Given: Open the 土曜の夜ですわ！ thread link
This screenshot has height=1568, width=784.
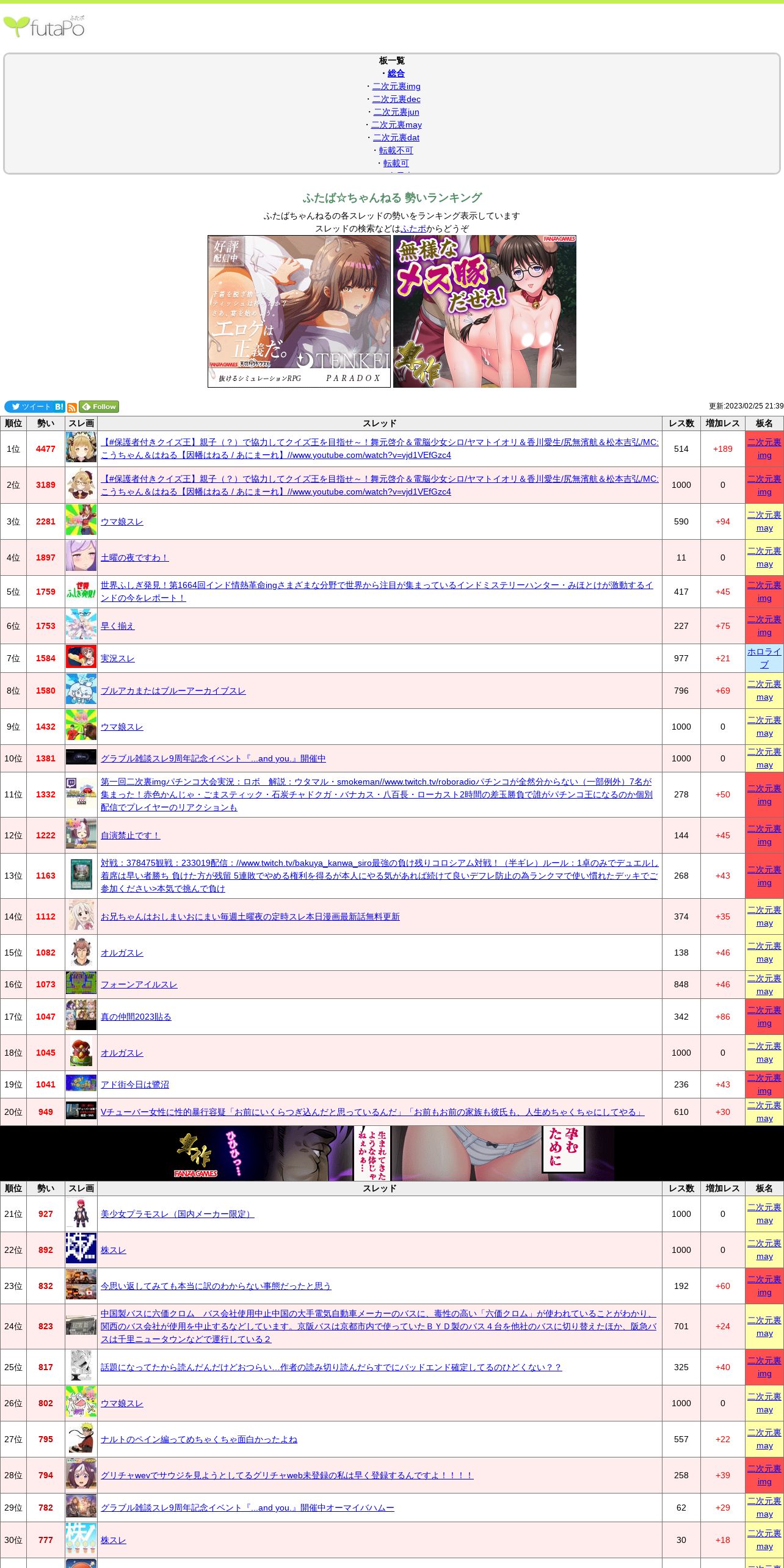Looking at the screenshot, I should tap(135, 557).
